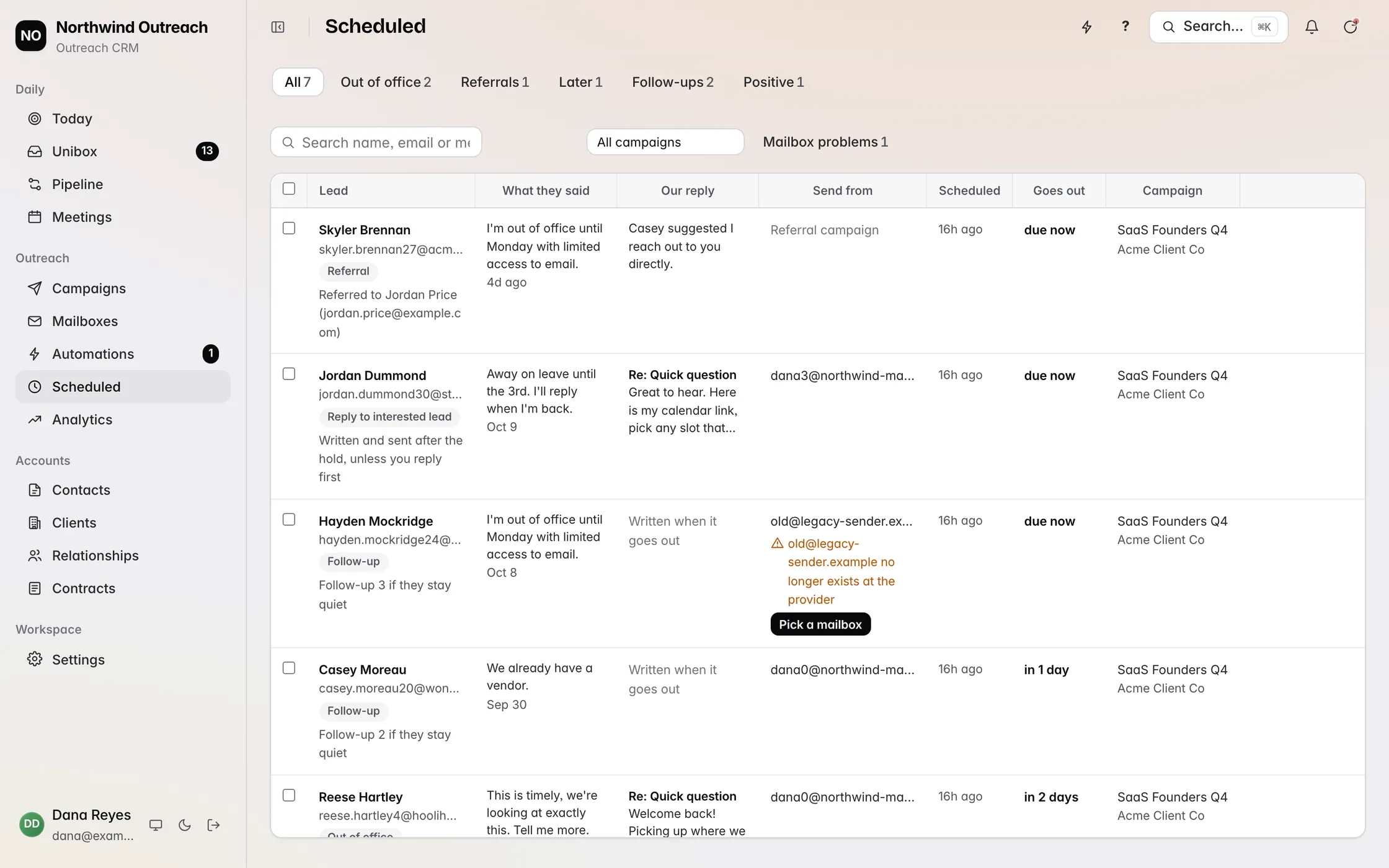The width and height of the screenshot is (1389, 868).
Task: Open workspace Settings
Action: click(x=123, y=660)
